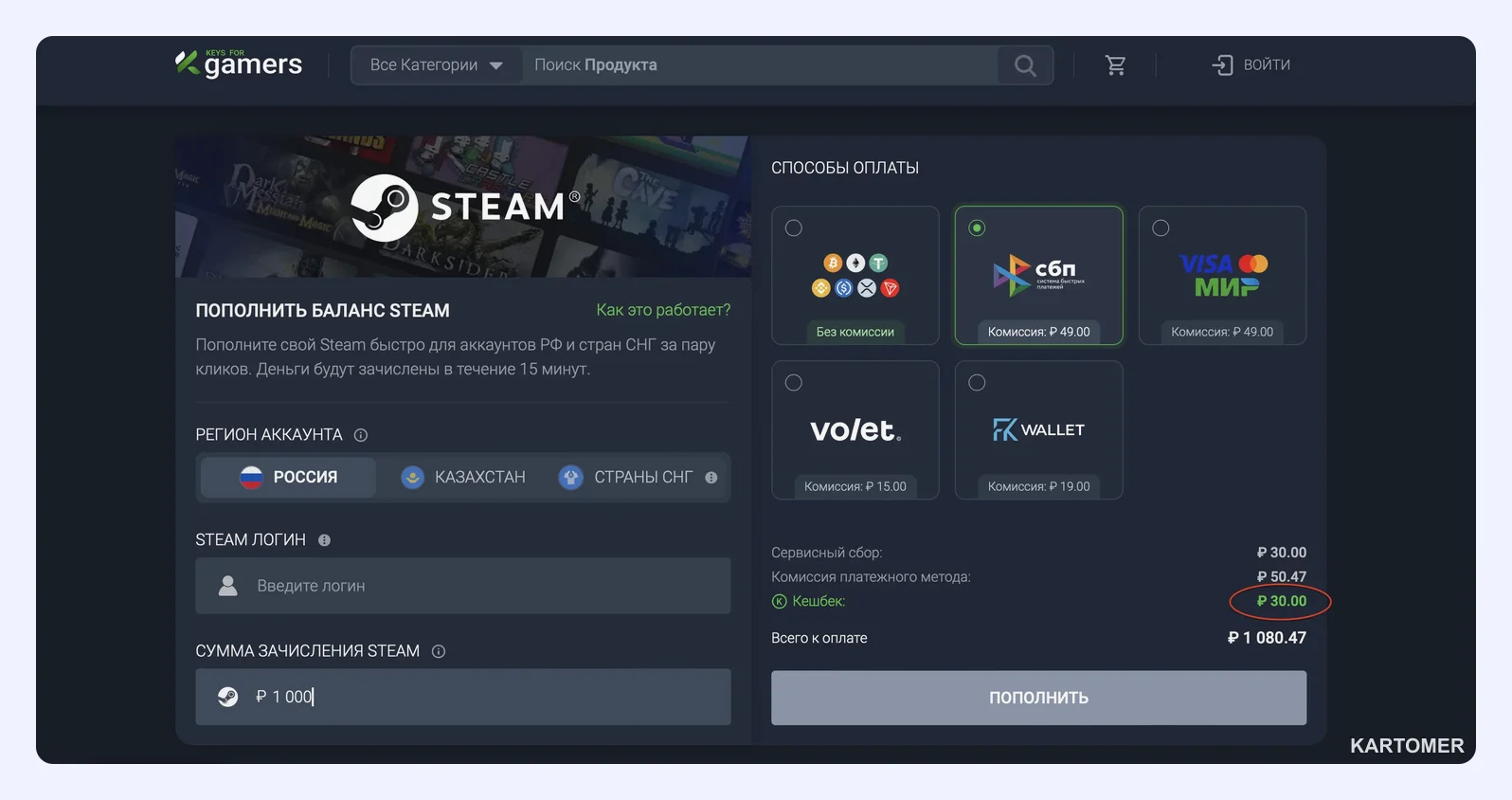Choose the Volet payment method
Screen dimensions: 1512x800
coord(855,430)
